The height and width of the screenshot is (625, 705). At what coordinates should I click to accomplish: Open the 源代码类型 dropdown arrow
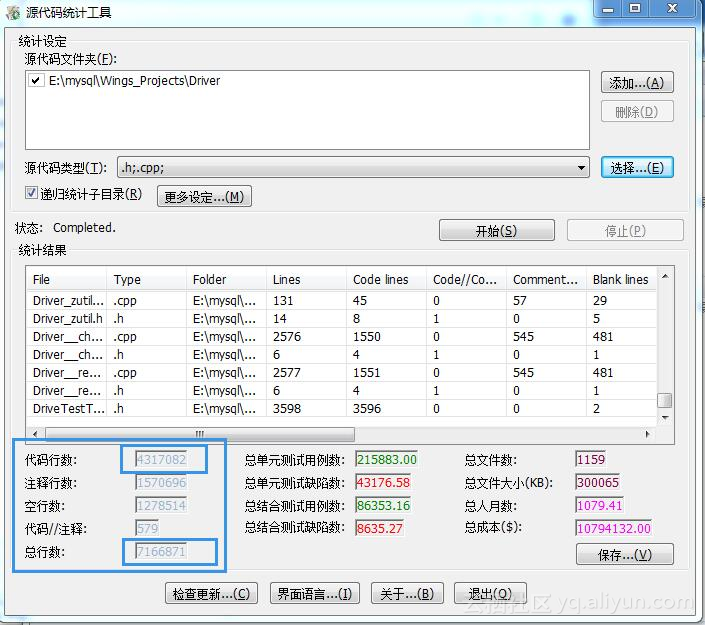click(581, 168)
